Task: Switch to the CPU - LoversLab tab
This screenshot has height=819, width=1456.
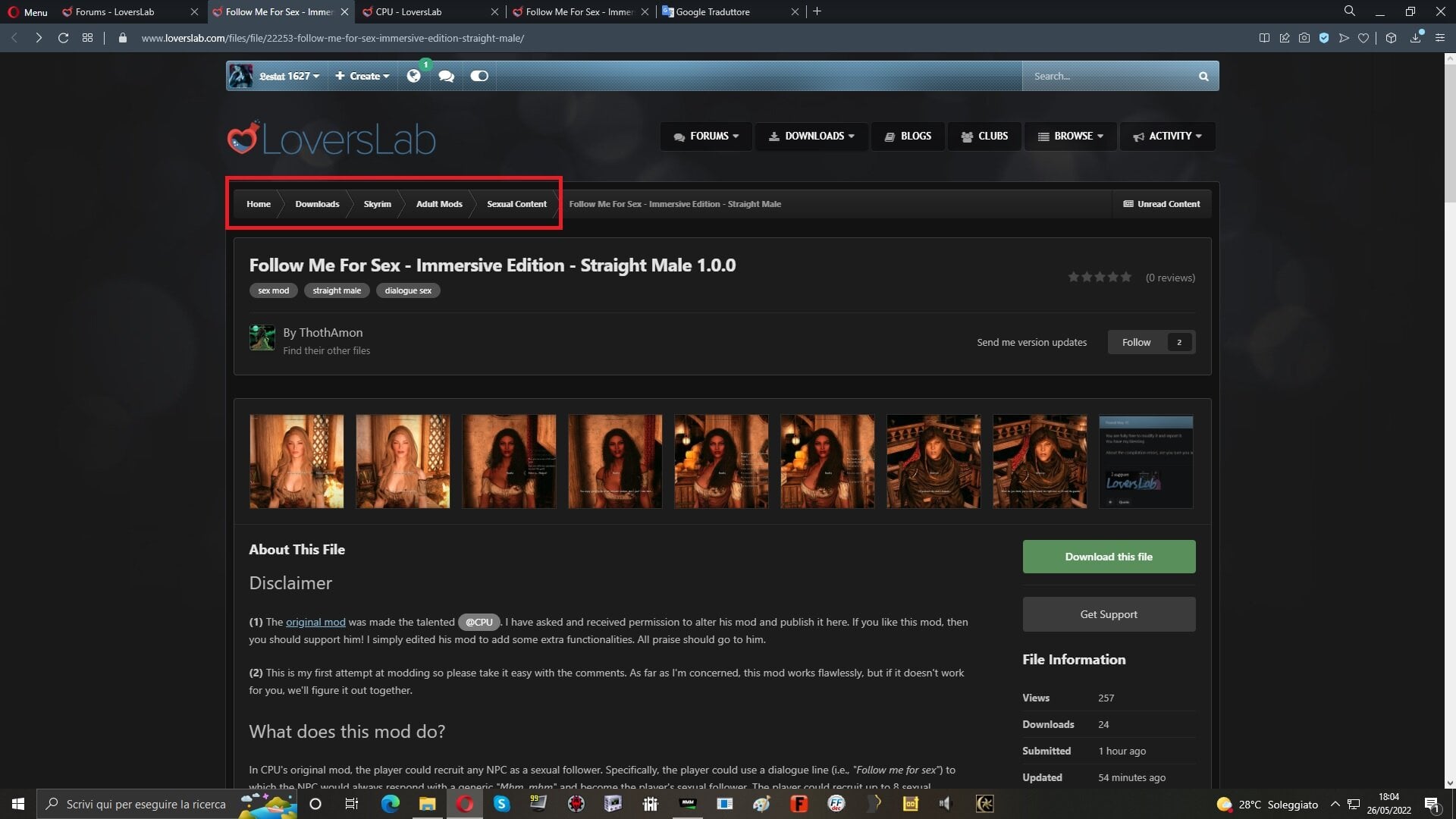Action: 431,11
